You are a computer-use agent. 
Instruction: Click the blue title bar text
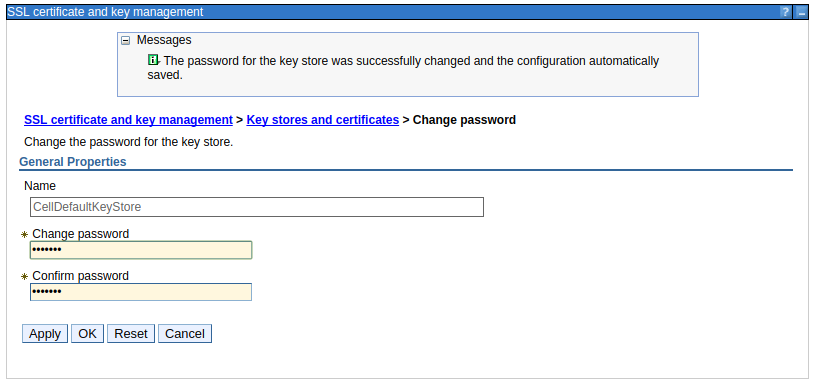coord(105,12)
